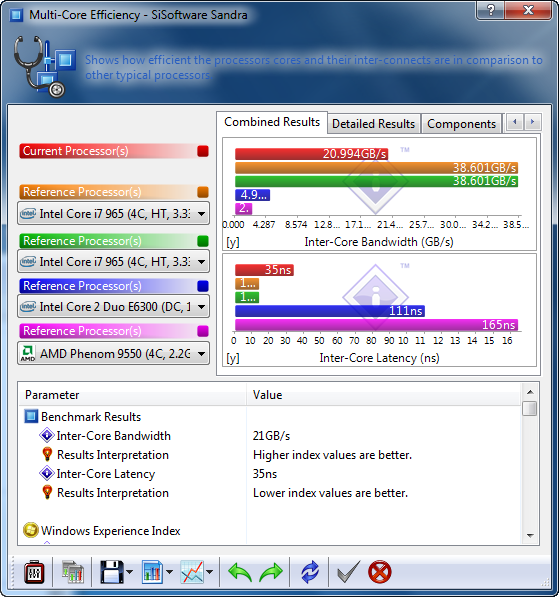Click the '21GB/s' value cell
This screenshot has height=597, width=559.
(271, 436)
